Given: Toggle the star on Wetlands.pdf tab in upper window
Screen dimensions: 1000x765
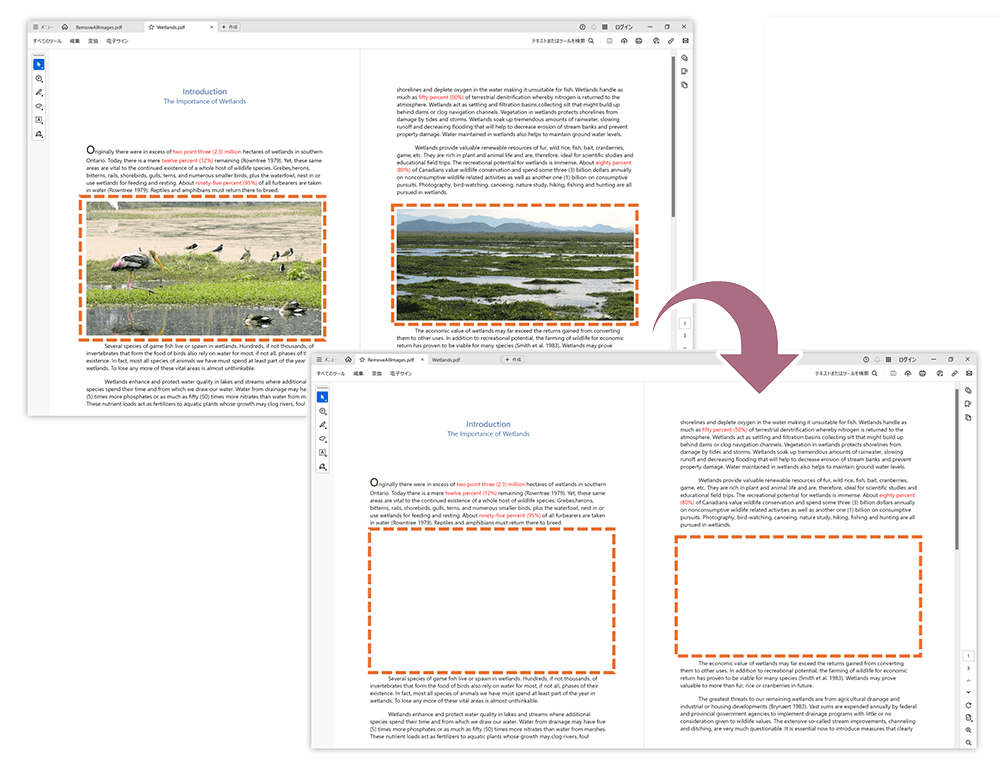Looking at the screenshot, I should 150,27.
